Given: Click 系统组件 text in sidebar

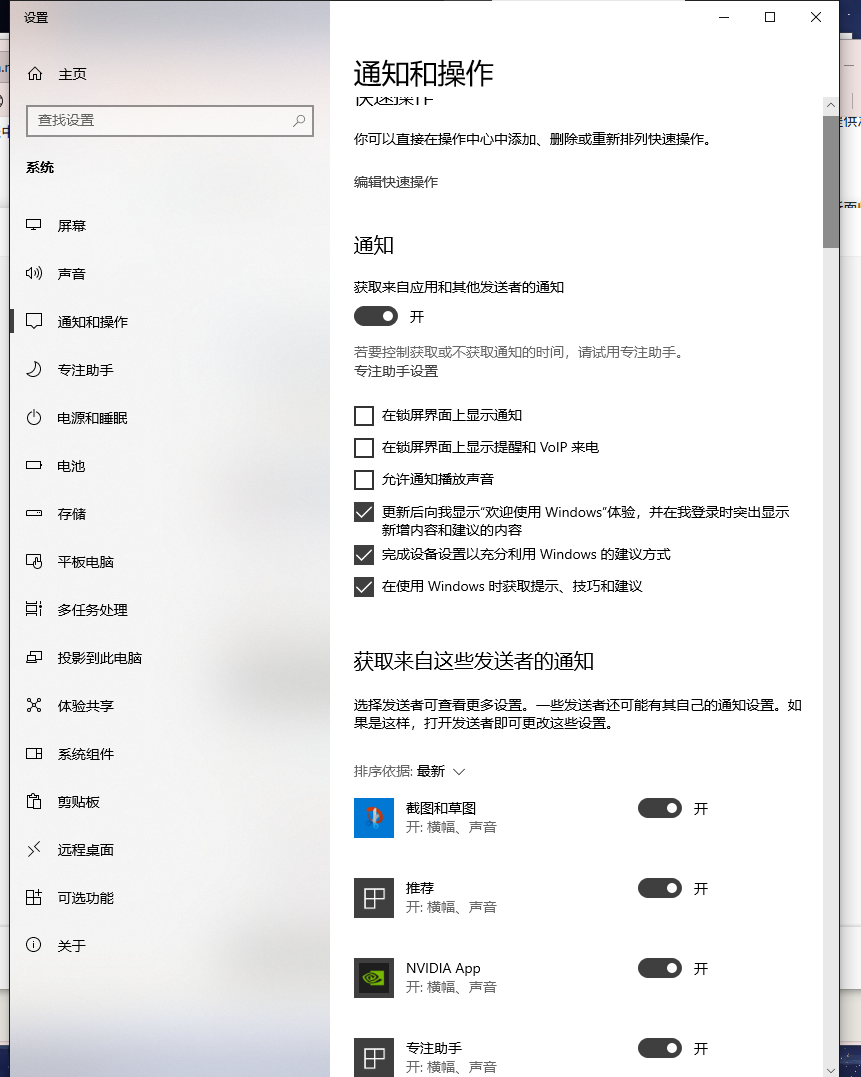Looking at the screenshot, I should click(85, 754).
